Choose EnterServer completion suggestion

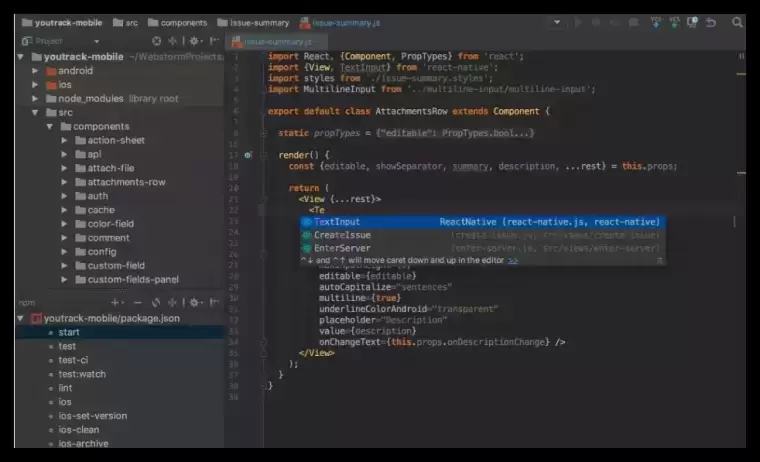(x=482, y=248)
